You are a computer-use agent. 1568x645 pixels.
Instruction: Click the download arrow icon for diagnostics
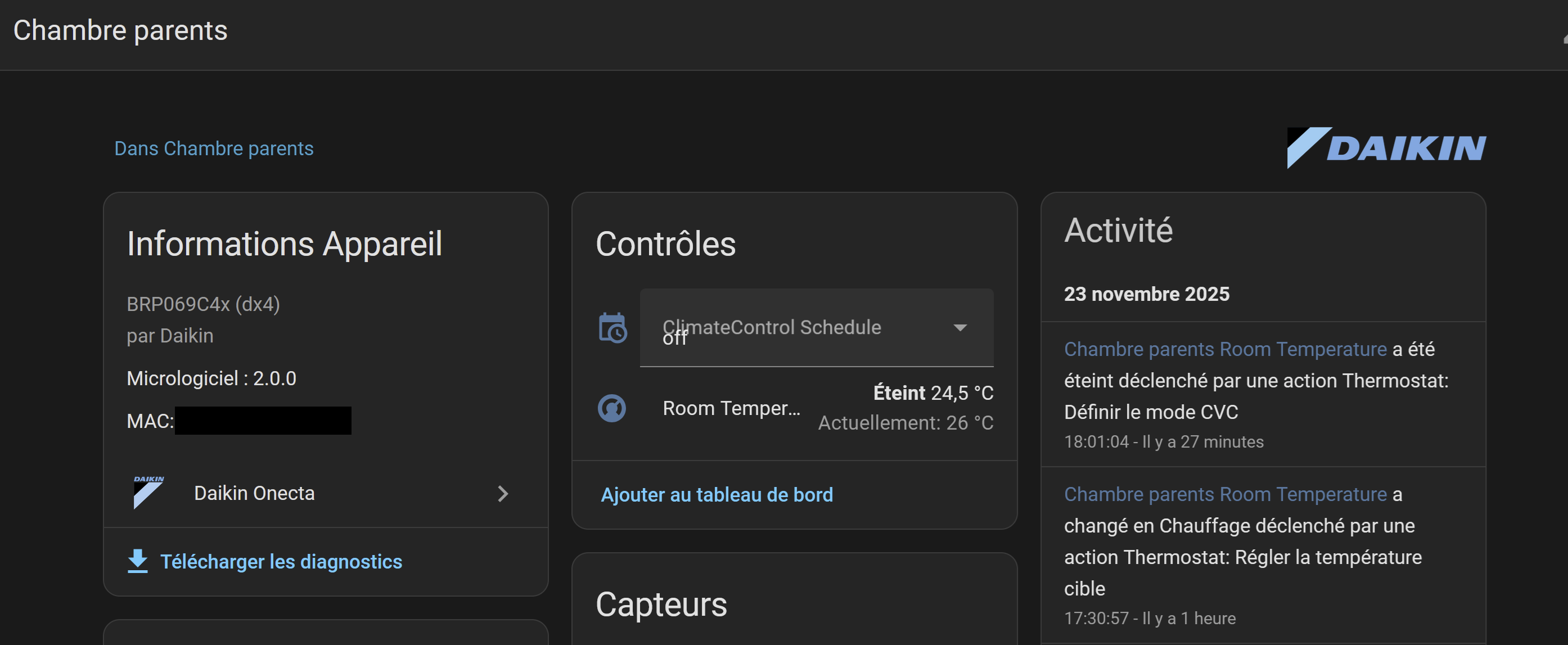tap(138, 561)
